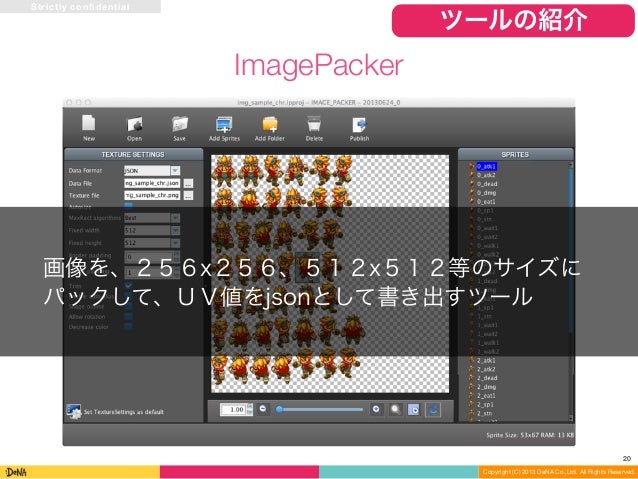The width and height of the screenshot is (638, 479).
Task: Select sprite 2_dead in the list
Action: coord(487,378)
